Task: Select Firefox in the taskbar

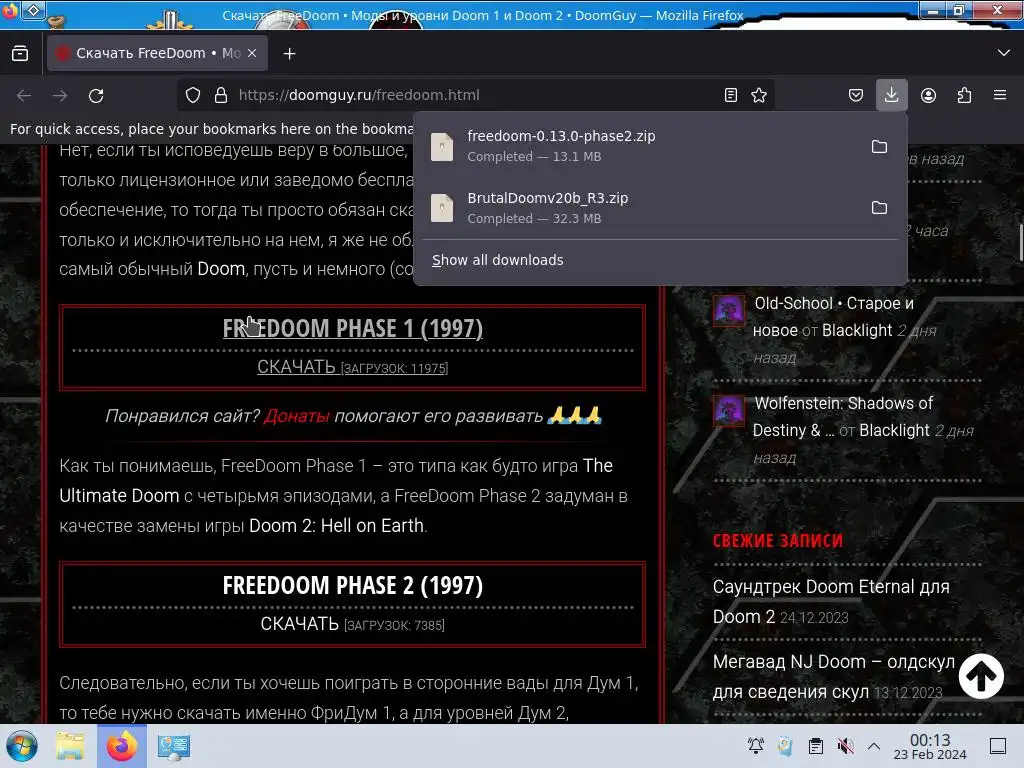Action: pyautogui.click(x=122, y=746)
